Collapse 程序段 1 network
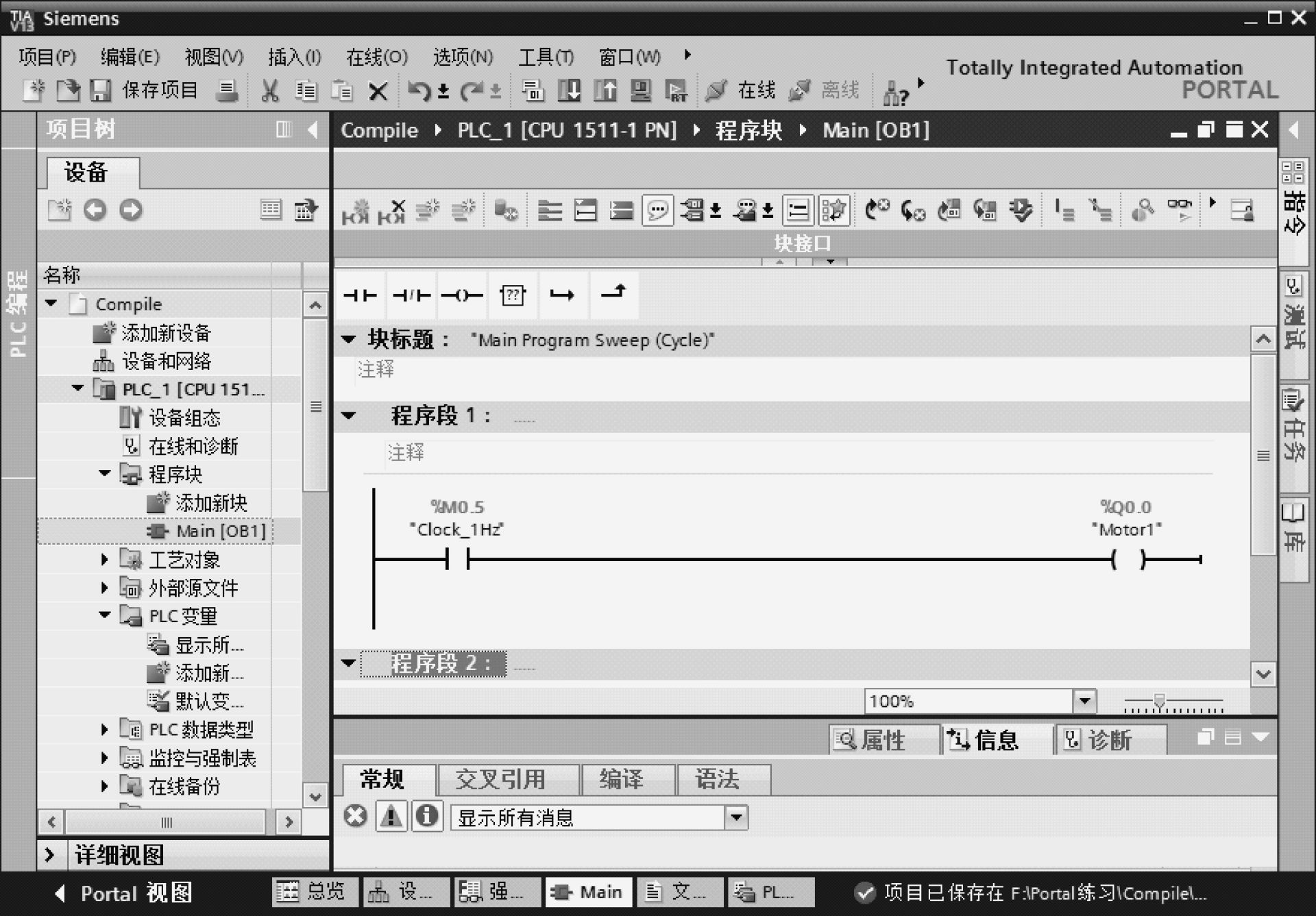Image resolution: width=1316 pixels, height=916 pixels. pyautogui.click(x=348, y=415)
